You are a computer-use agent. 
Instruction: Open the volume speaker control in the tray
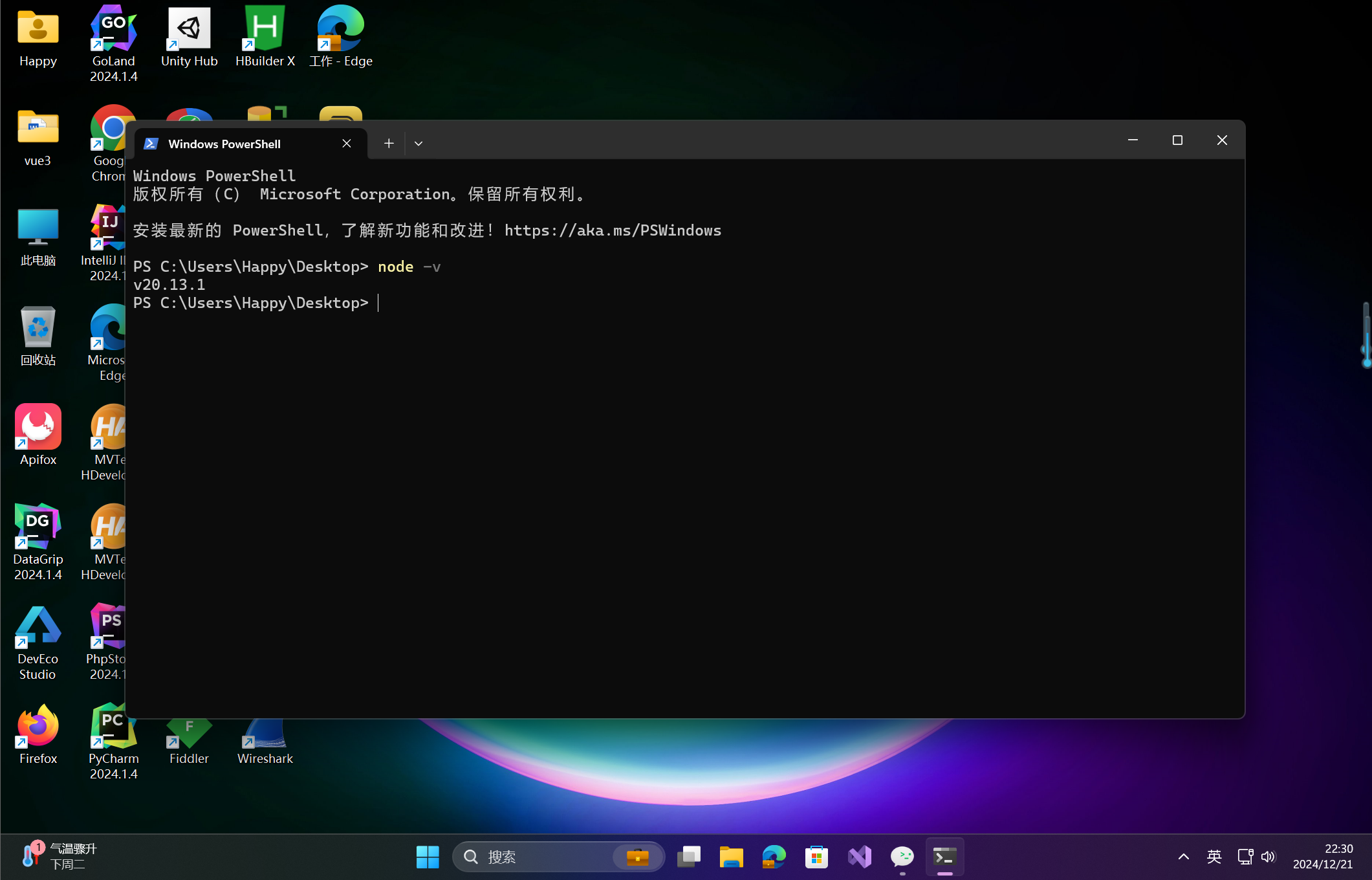click(1268, 857)
